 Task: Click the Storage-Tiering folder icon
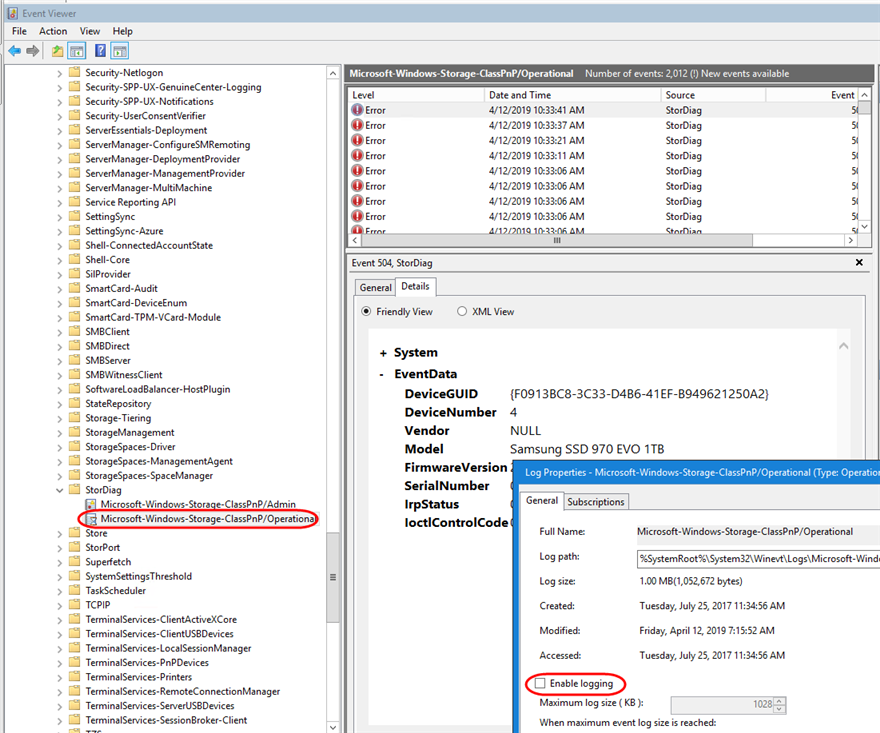coord(75,418)
